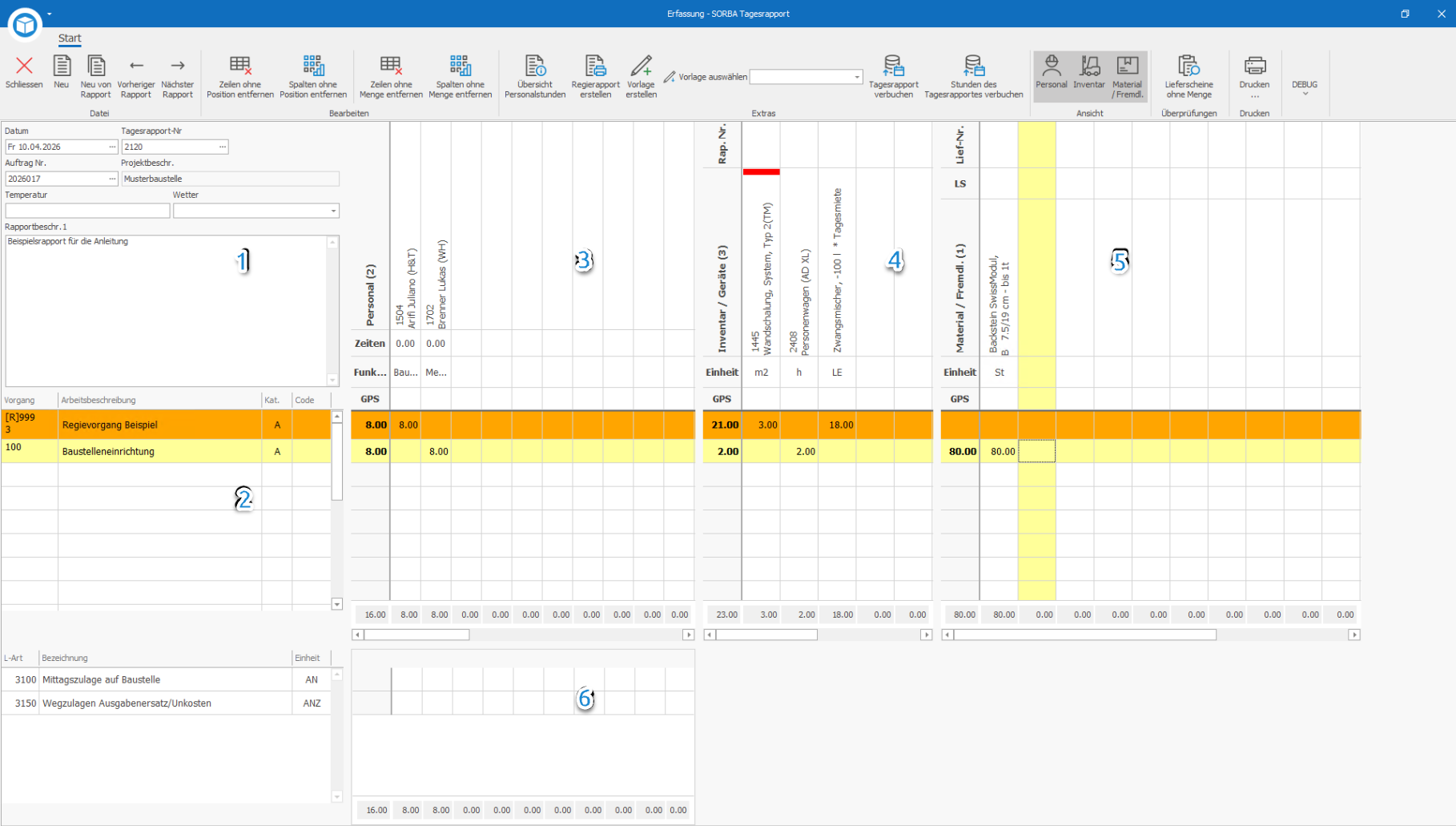Click Spalten ohne Menge entfernen
This screenshot has height=826, width=1456.
pyautogui.click(x=461, y=76)
